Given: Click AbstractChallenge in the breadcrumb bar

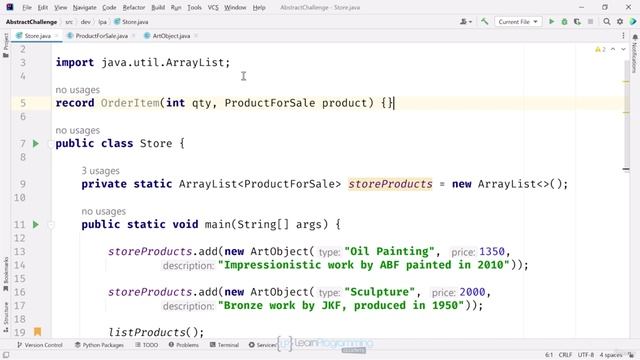Looking at the screenshot, I should tap(31, 22).
